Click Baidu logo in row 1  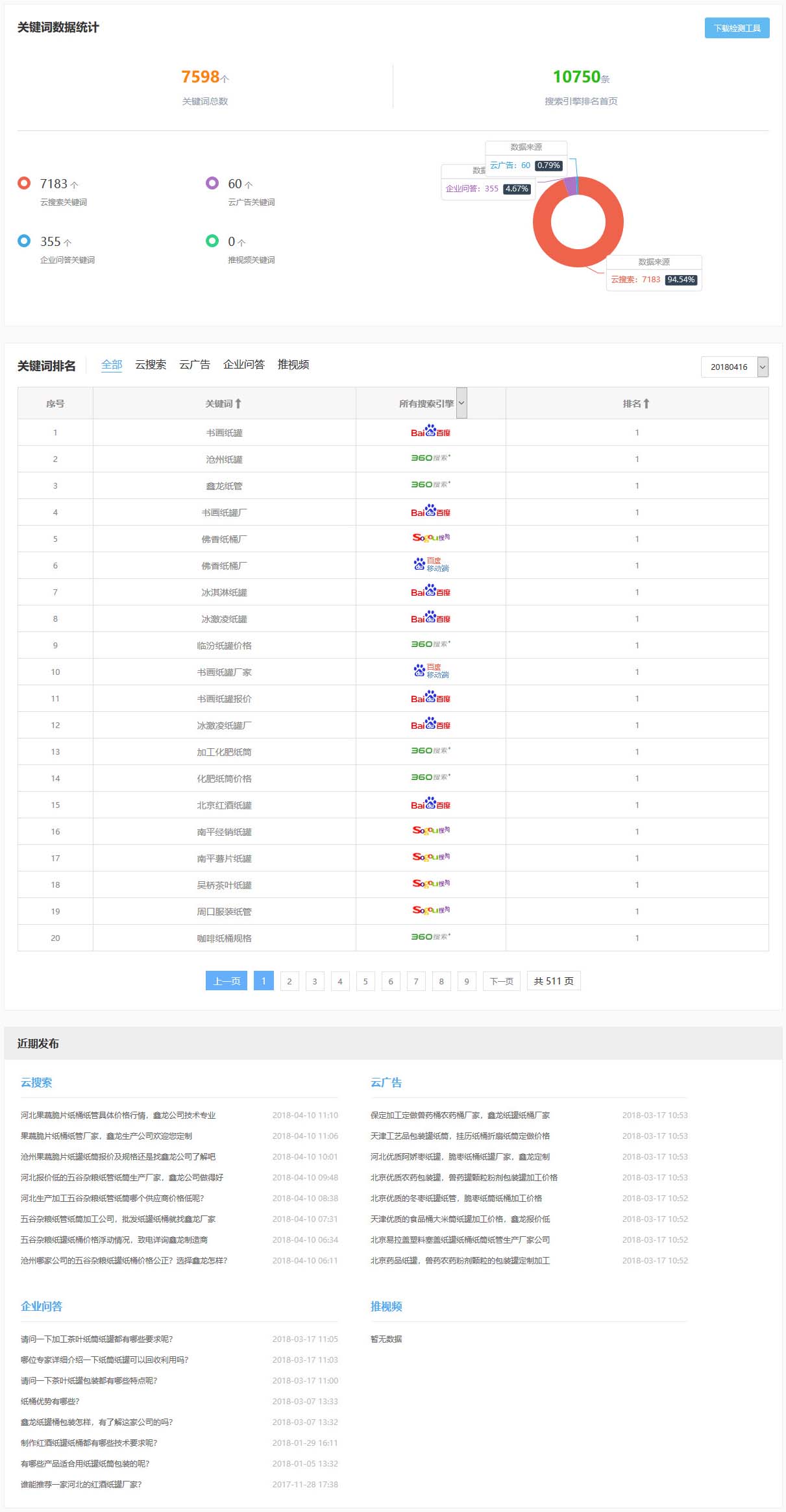click(x=430, y=432)
